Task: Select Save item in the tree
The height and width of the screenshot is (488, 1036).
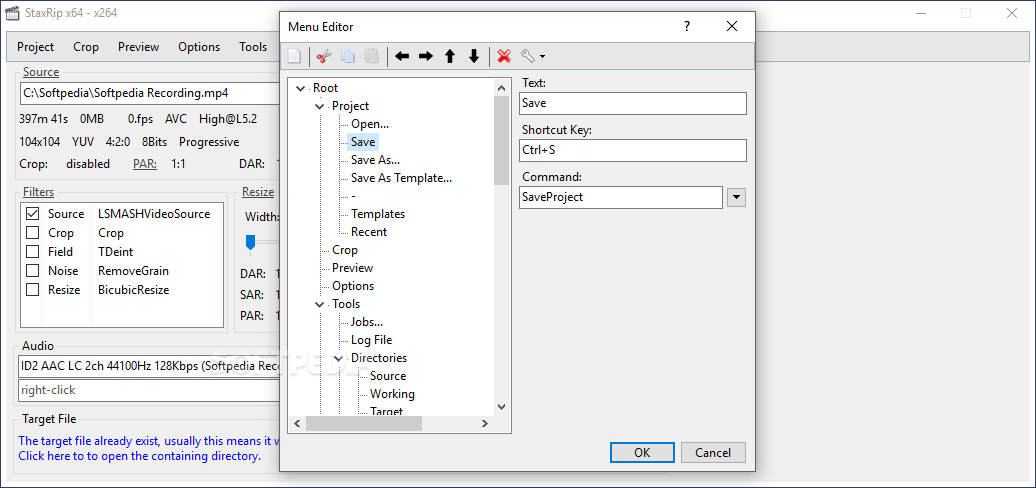Action: [x=363, y=141]
